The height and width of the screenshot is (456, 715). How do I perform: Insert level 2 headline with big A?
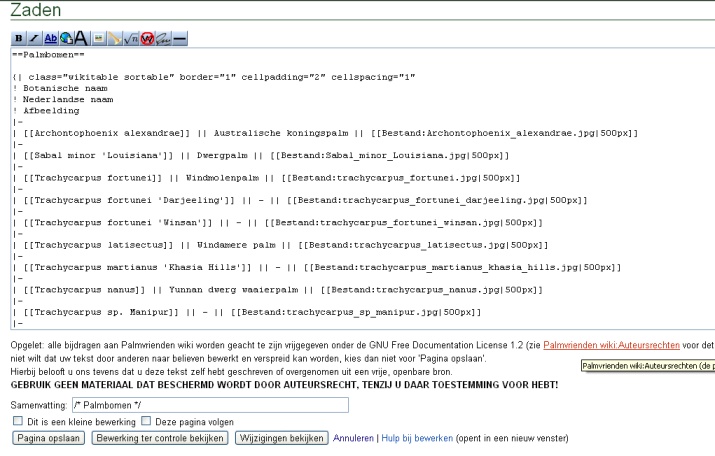80,37
